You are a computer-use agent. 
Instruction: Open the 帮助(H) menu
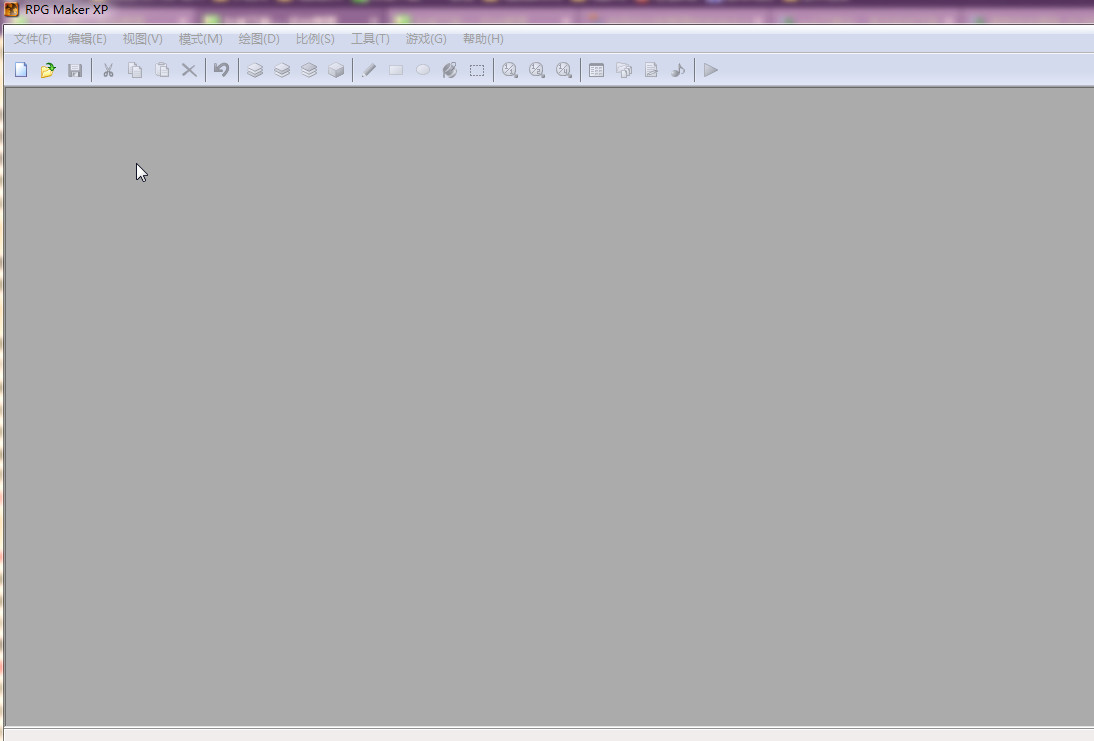coord(483,39)
